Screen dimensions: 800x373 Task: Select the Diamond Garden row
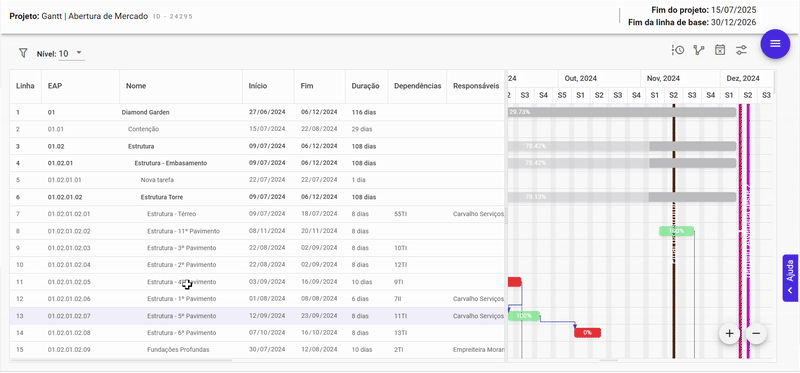pos(257,112)
